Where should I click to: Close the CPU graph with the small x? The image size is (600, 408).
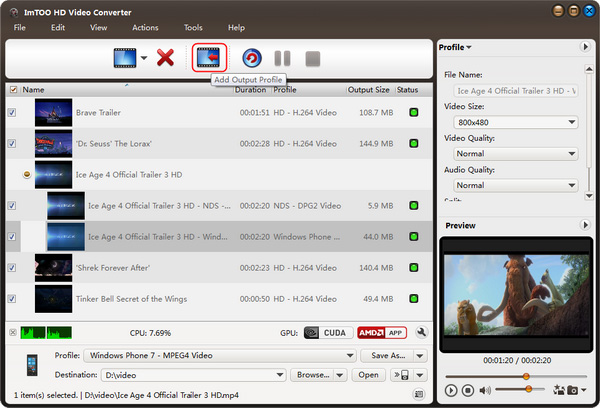coord(13,332)
